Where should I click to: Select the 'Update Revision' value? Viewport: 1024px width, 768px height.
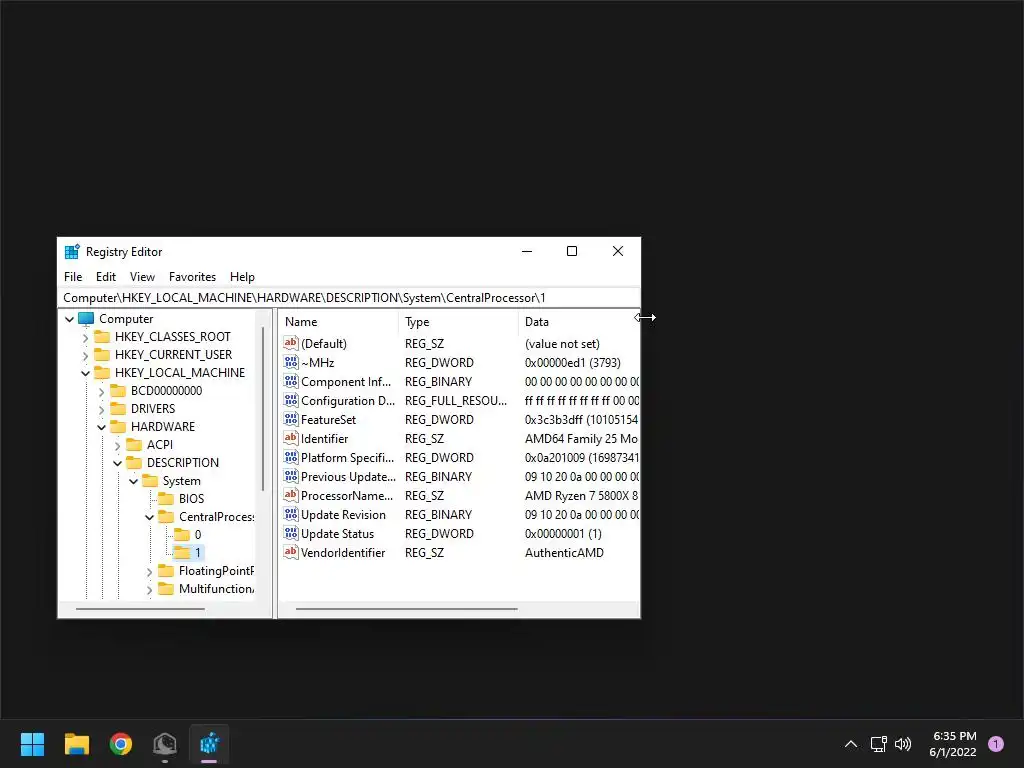click(x=343, y=515)
